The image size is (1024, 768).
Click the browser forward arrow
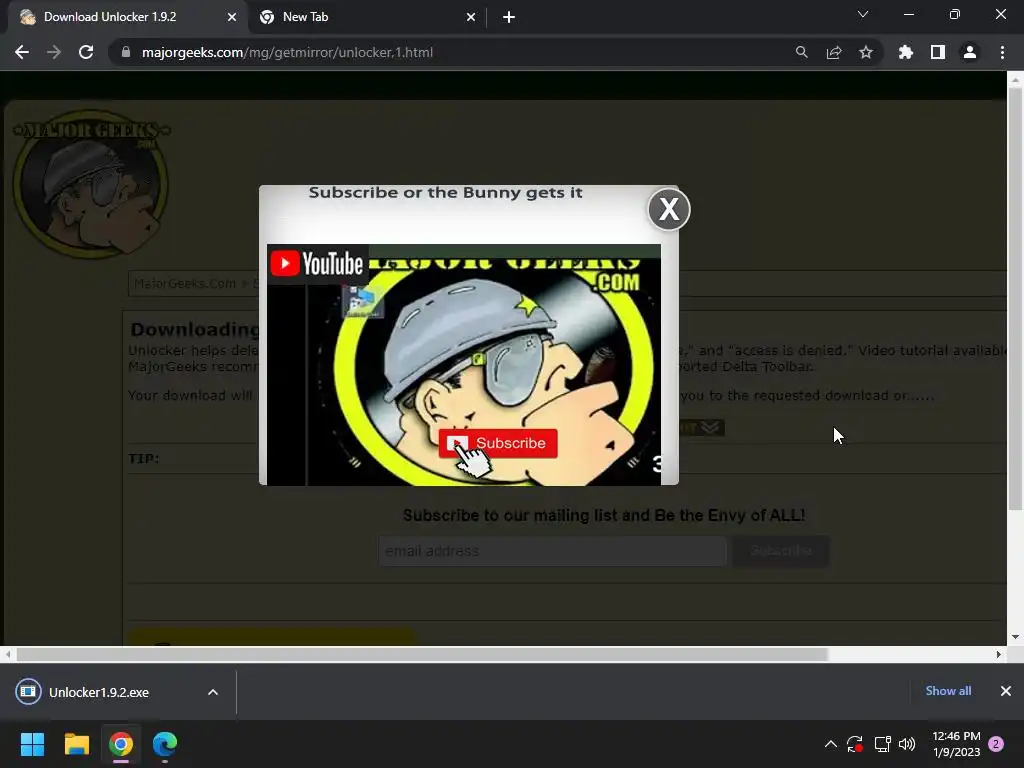pos(54,52)
